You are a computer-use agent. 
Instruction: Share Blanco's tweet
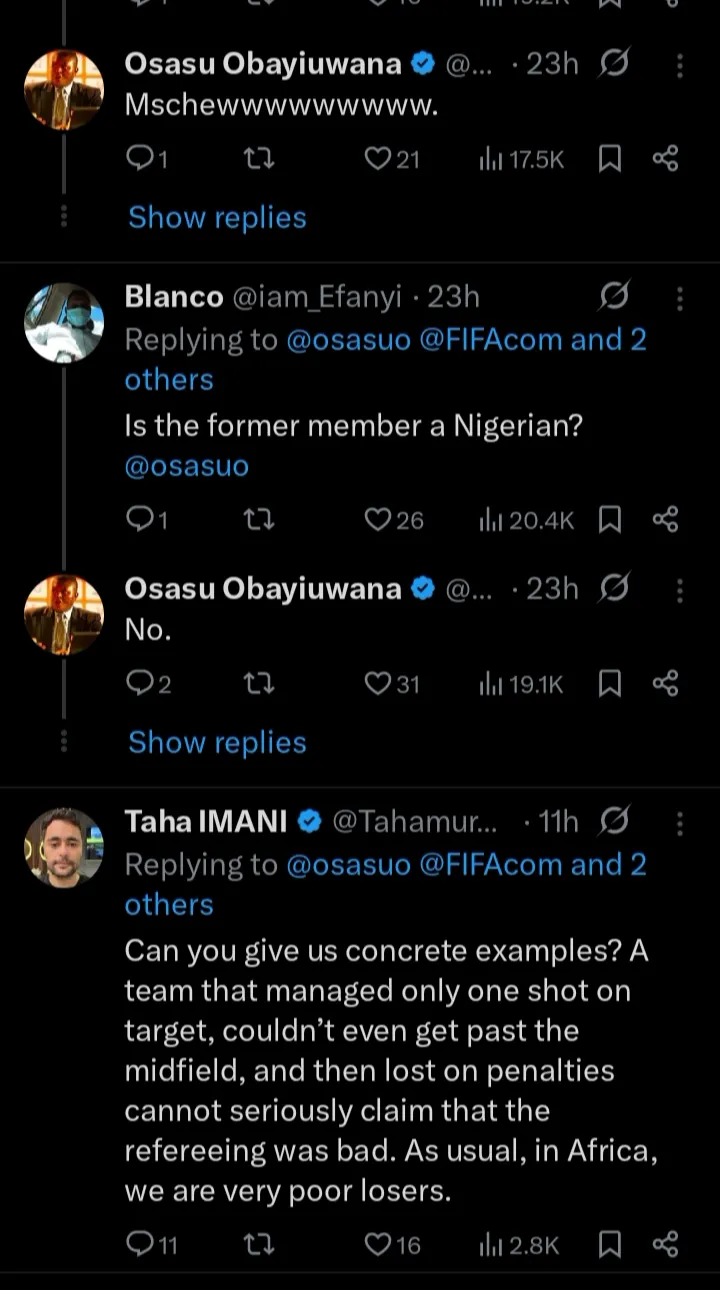point(665,519)
